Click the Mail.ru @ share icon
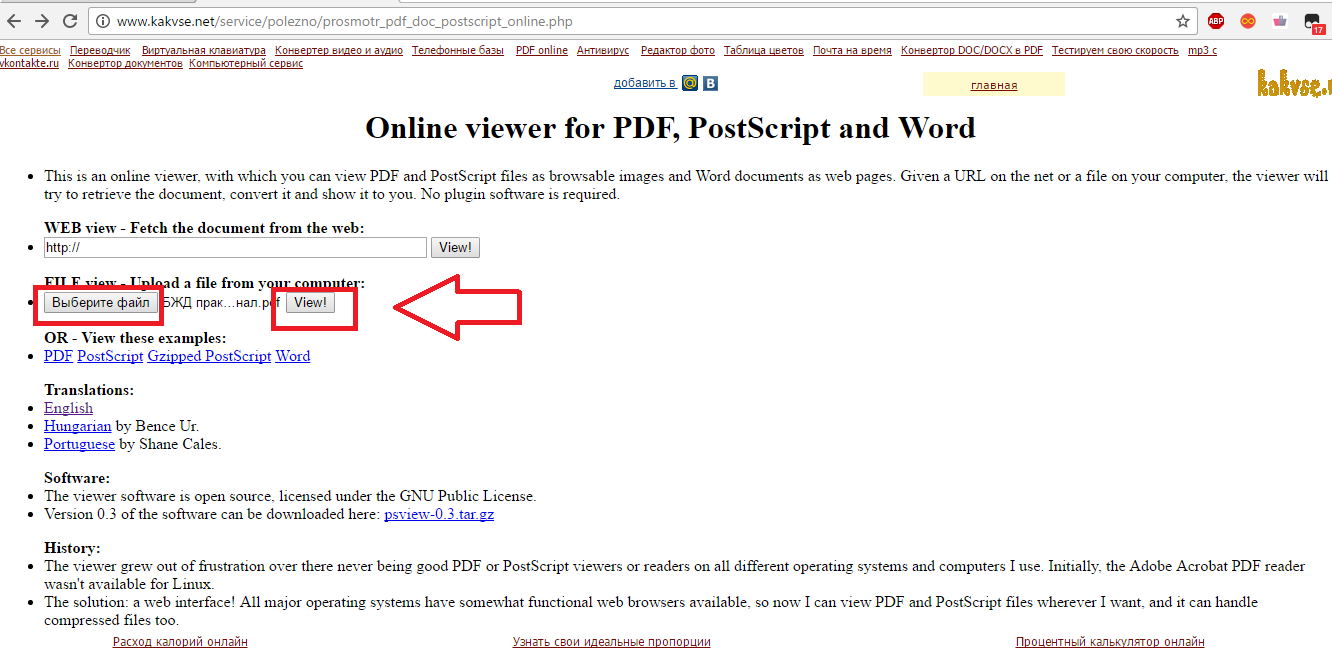This screenshot has height=660, width=1332. click(689, 83)
